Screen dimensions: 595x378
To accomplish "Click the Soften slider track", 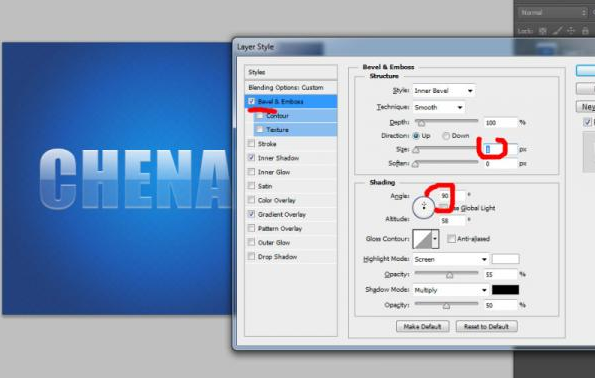I will 446,162.
